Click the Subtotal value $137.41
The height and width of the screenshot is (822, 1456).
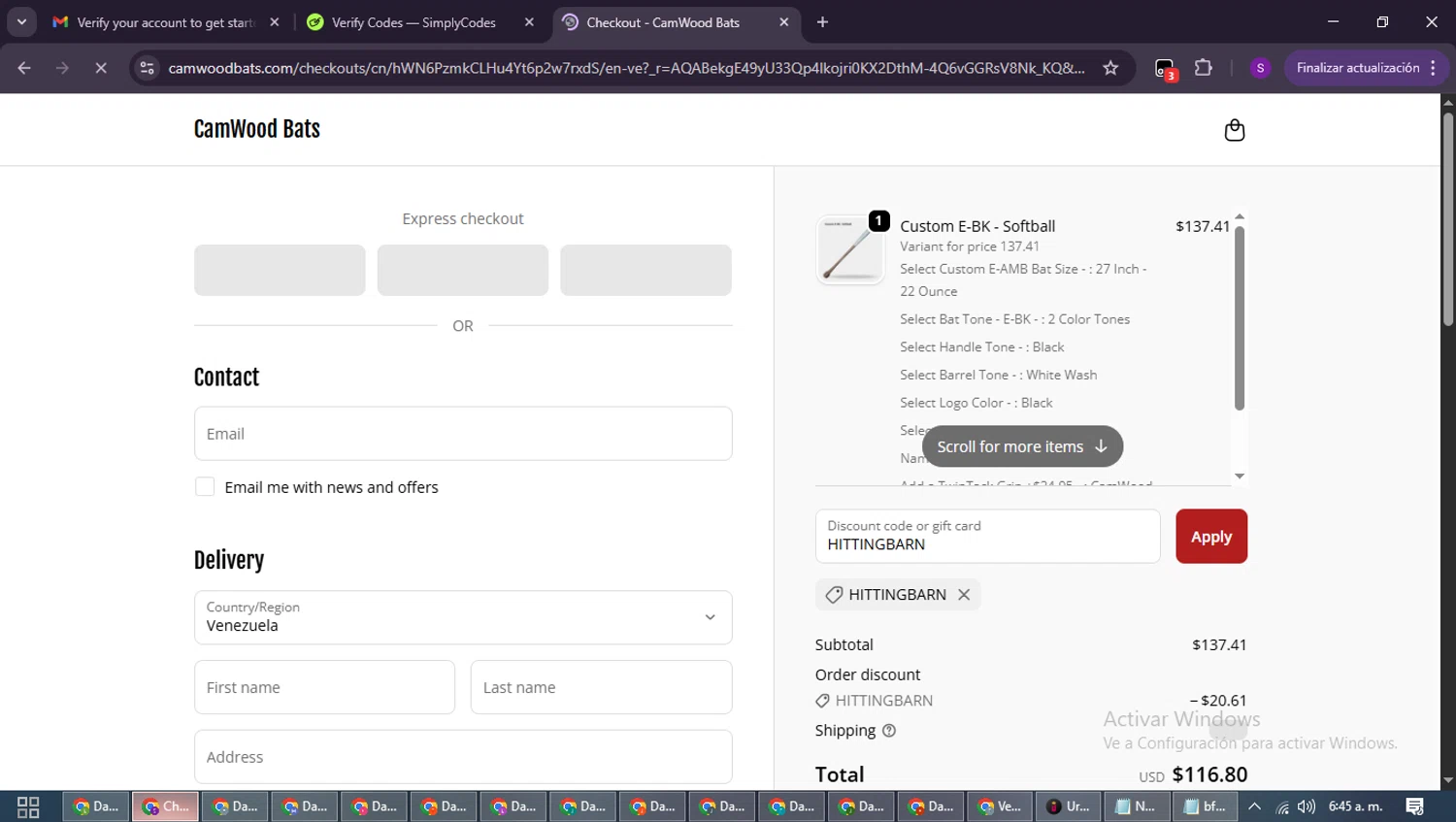pyautogui.click(x=1219, y=644)
